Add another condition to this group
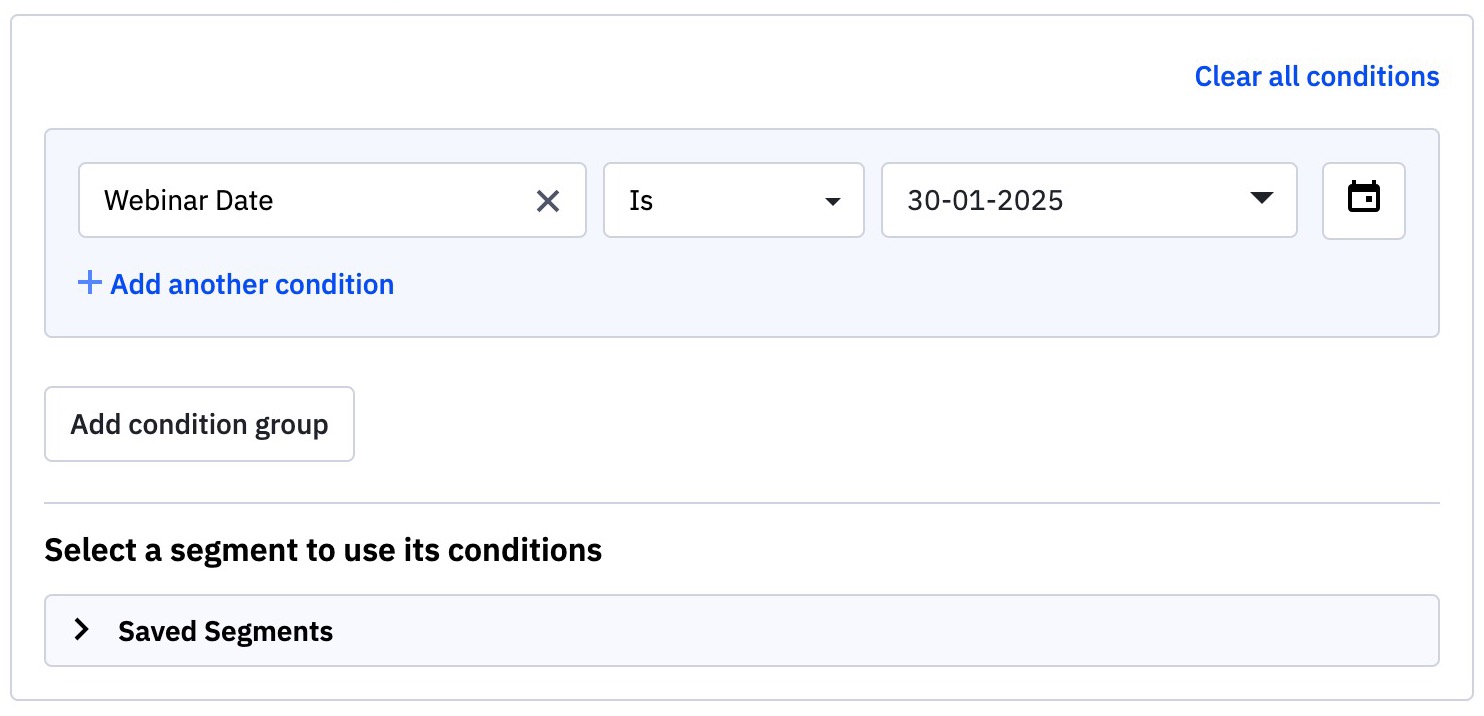The image size is (1484, 716). (x=252, y=285)
